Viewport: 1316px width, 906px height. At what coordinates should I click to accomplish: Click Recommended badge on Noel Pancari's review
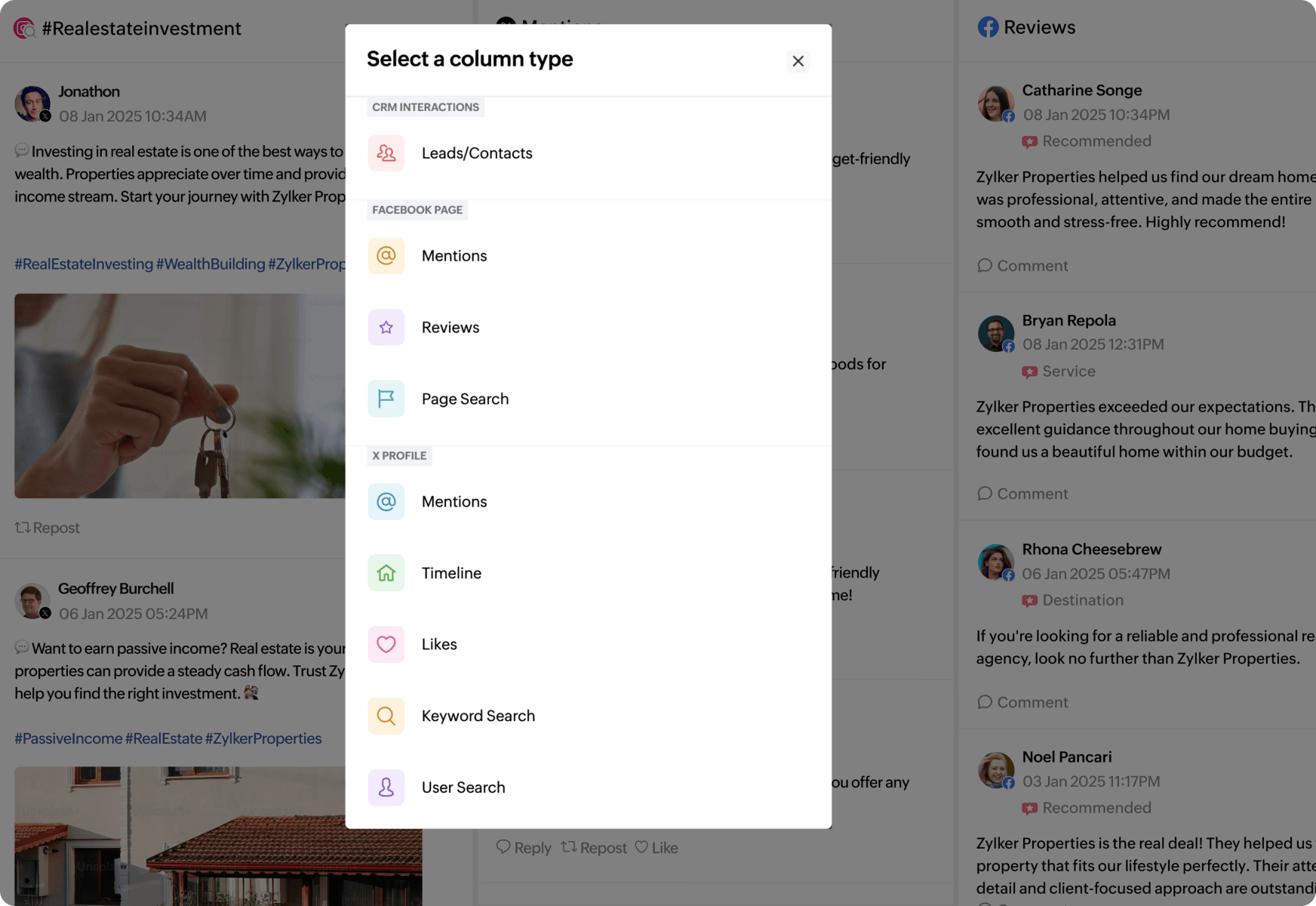pos(1087,808)
